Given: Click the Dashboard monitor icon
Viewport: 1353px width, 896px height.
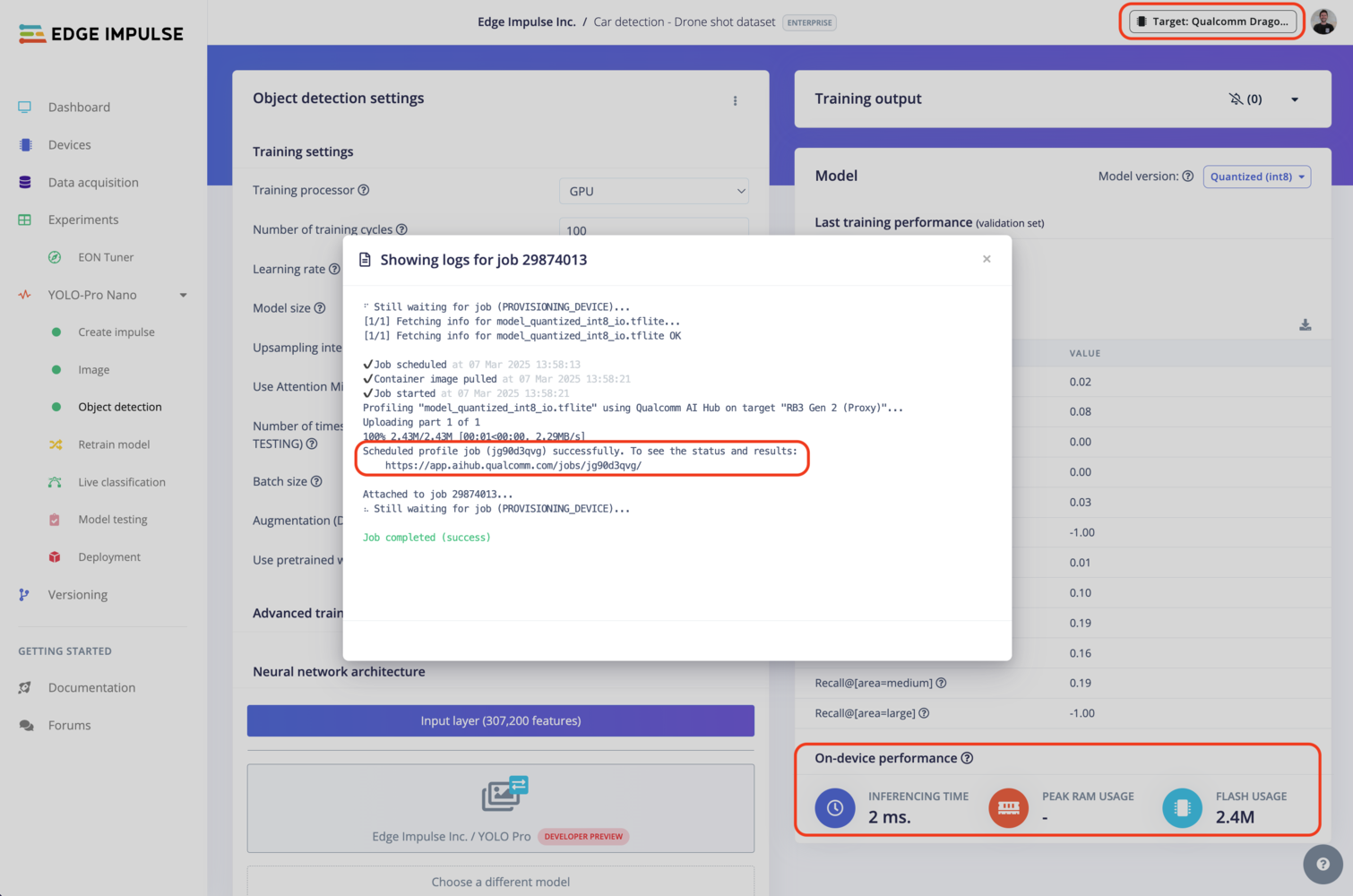Looking at the screenshot, I should pos(25,107).
